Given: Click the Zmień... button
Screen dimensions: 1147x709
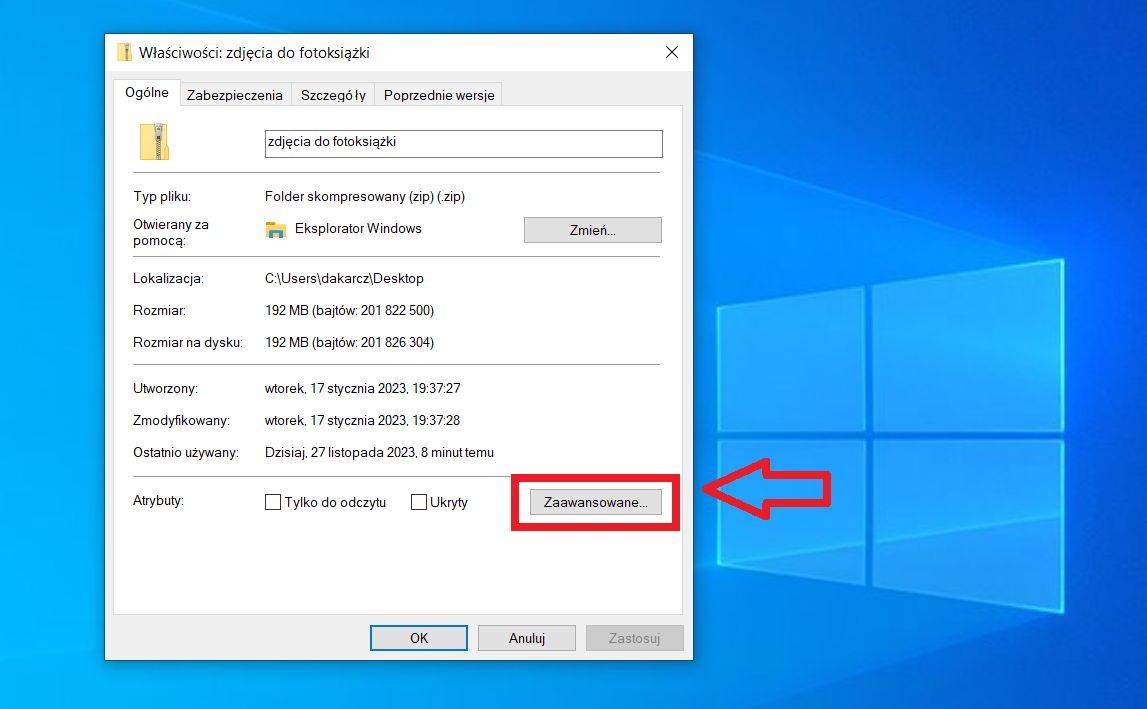Looking at the screenshot, I should (593, 230).
